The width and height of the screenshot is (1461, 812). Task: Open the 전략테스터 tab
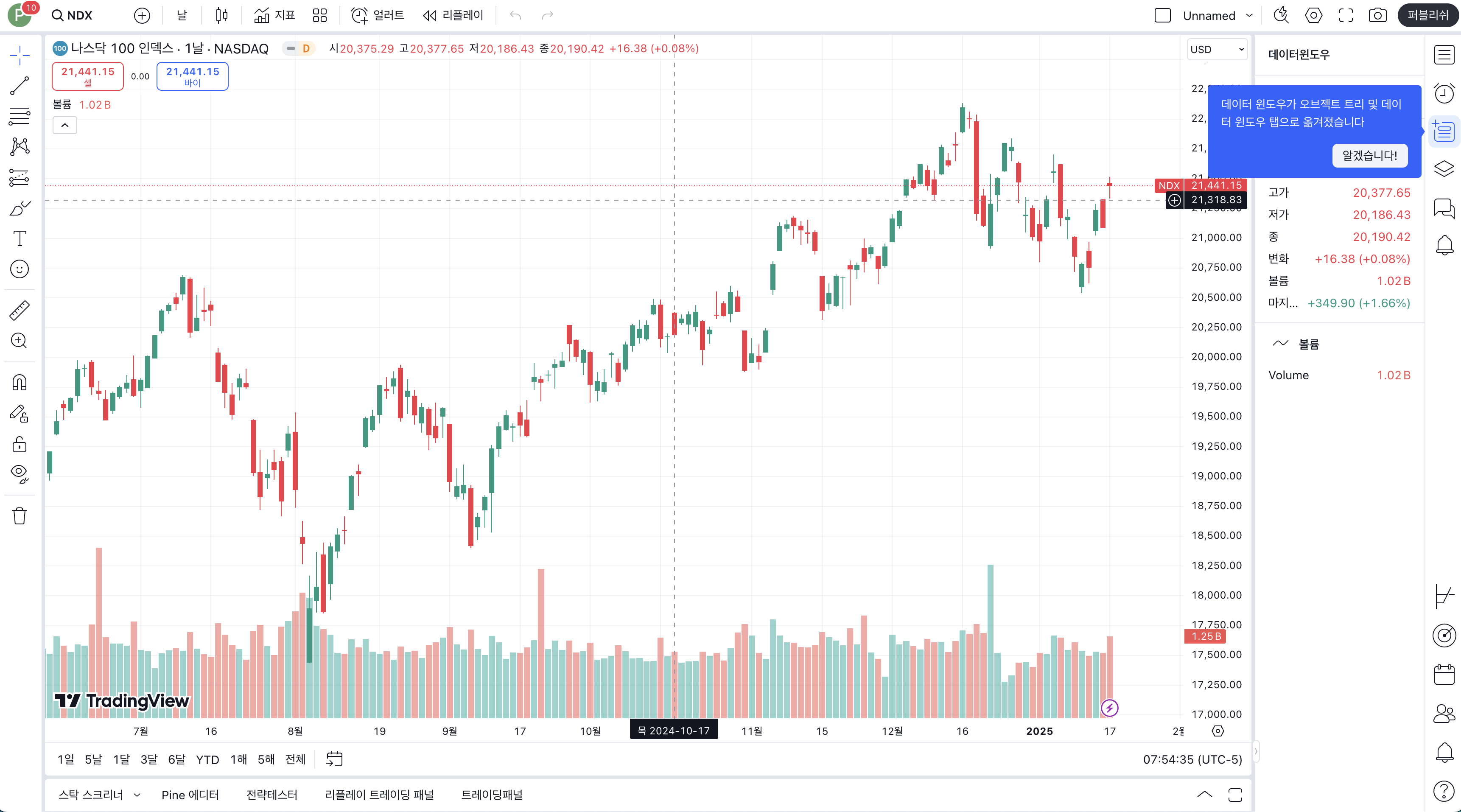271,795
